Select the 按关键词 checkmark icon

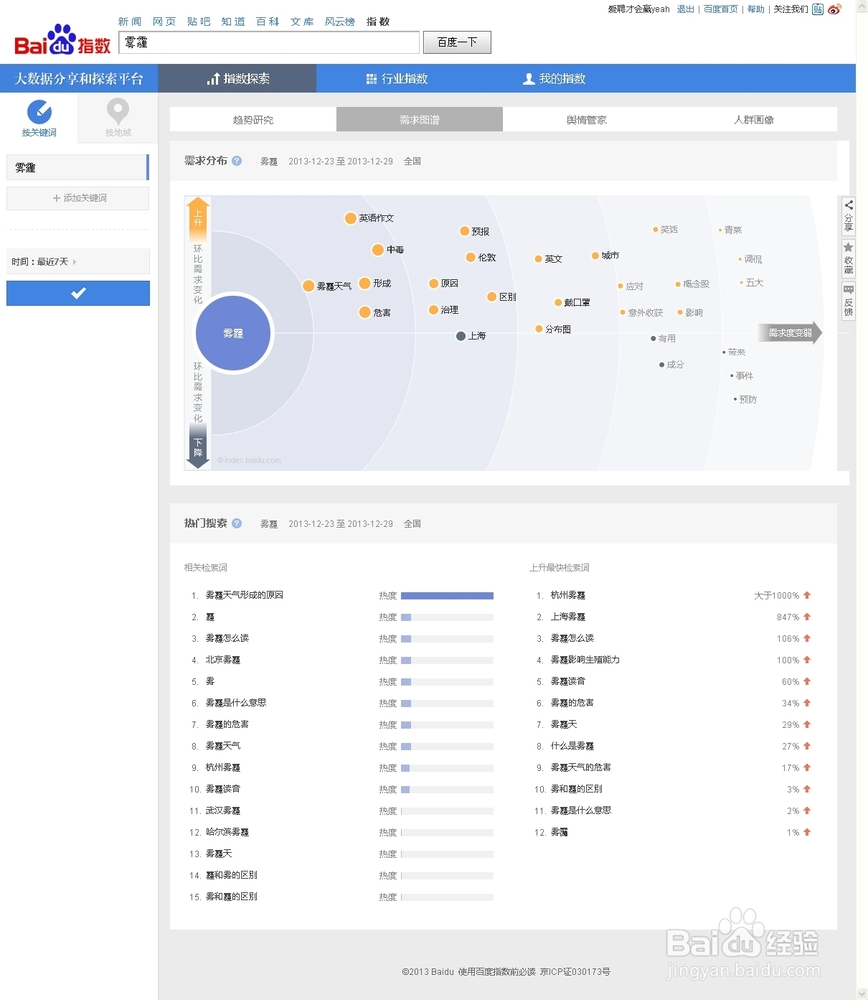pyautogui.click(x=39, y=112)
